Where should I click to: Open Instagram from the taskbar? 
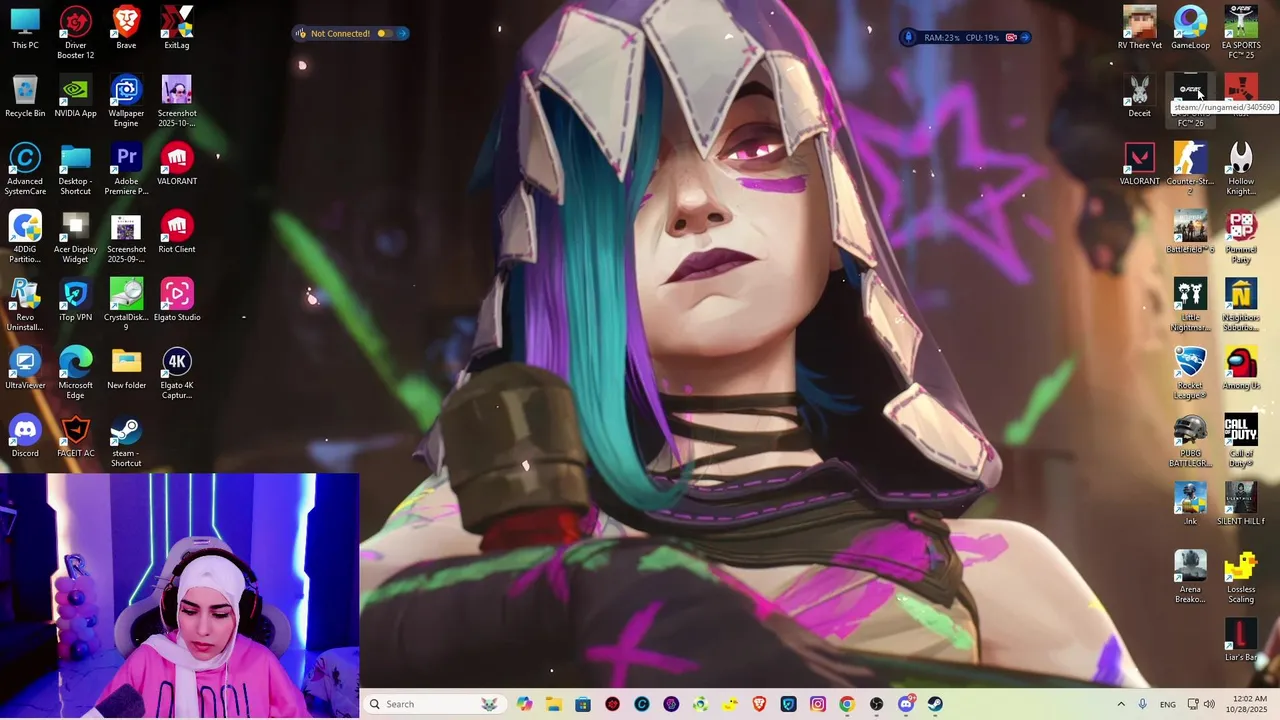818,704
